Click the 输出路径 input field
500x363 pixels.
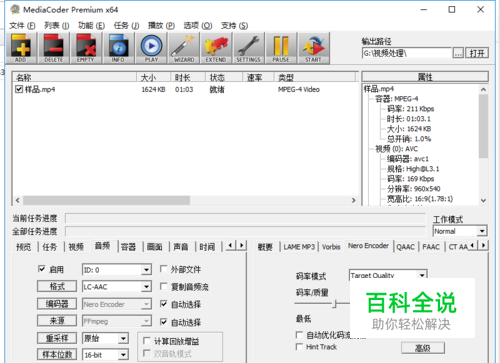point(407,53)
